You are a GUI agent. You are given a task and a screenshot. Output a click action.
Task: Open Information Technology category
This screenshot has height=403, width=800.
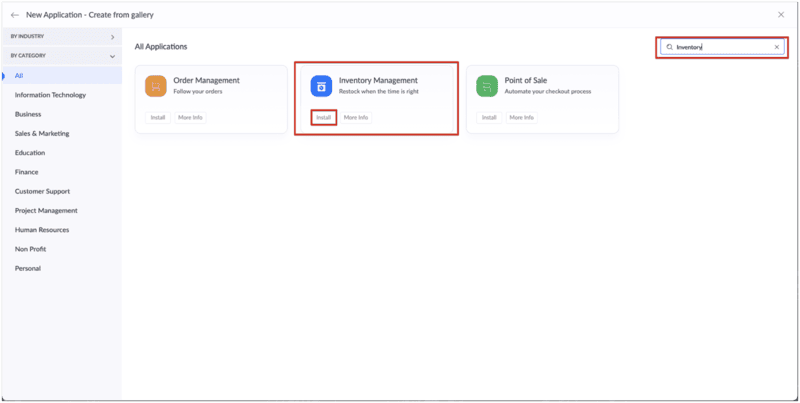(x=50, y=95)
